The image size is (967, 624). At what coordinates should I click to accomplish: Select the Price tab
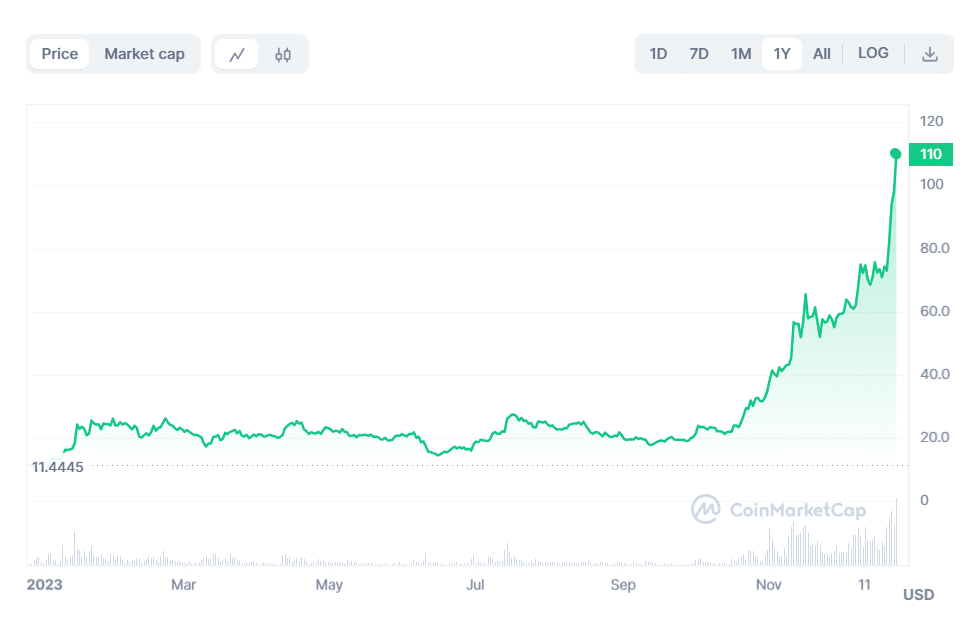[60, 54]
